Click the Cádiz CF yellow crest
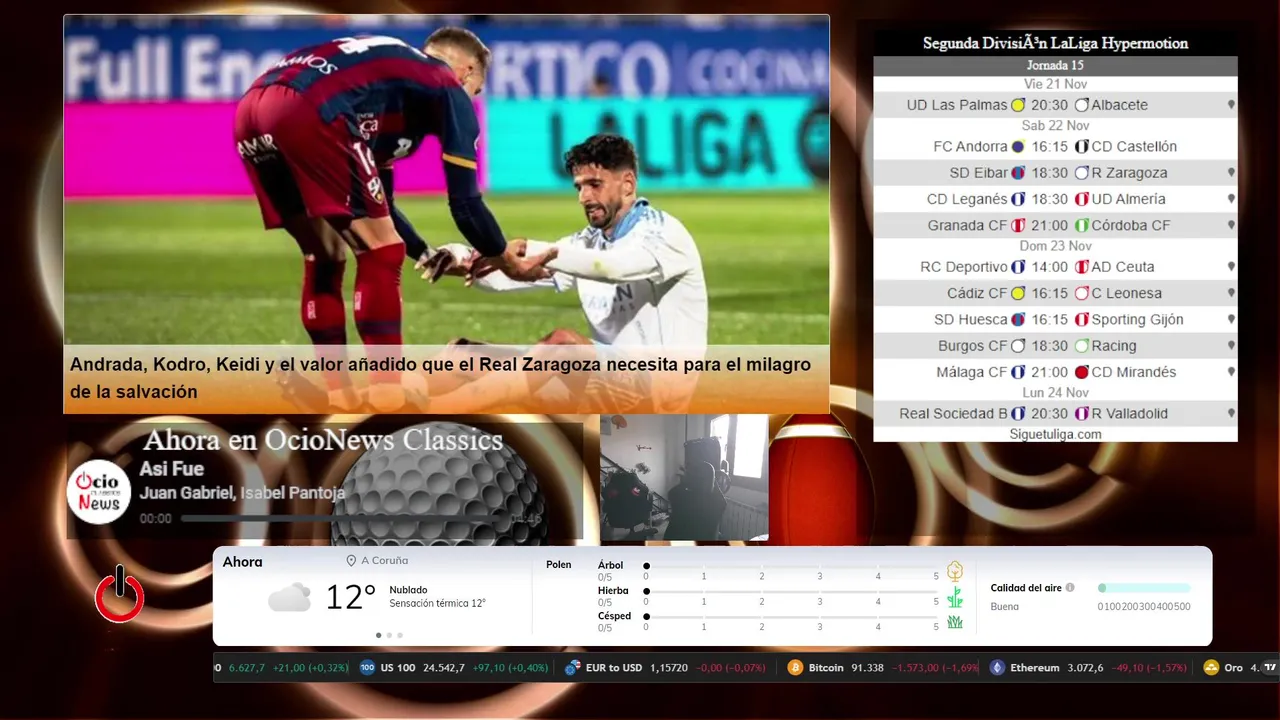Screen dimensions: 1280x720 (x=1018, y=294)
